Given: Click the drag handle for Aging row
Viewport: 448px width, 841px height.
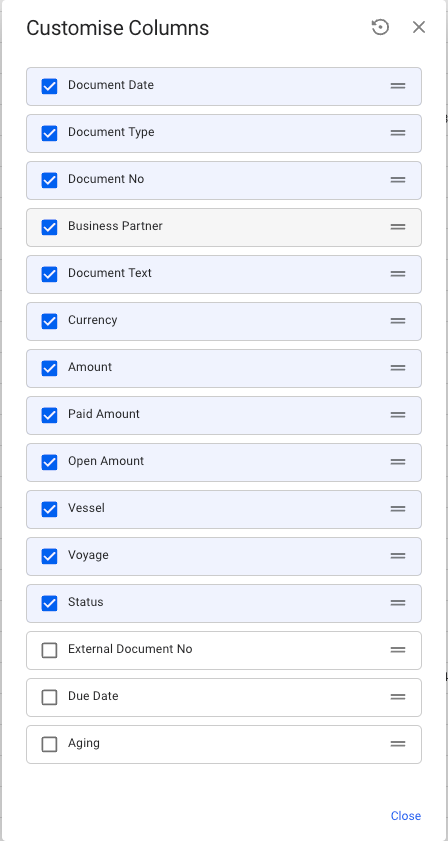Looking at the screenshot, I should [x=398, y=744].
